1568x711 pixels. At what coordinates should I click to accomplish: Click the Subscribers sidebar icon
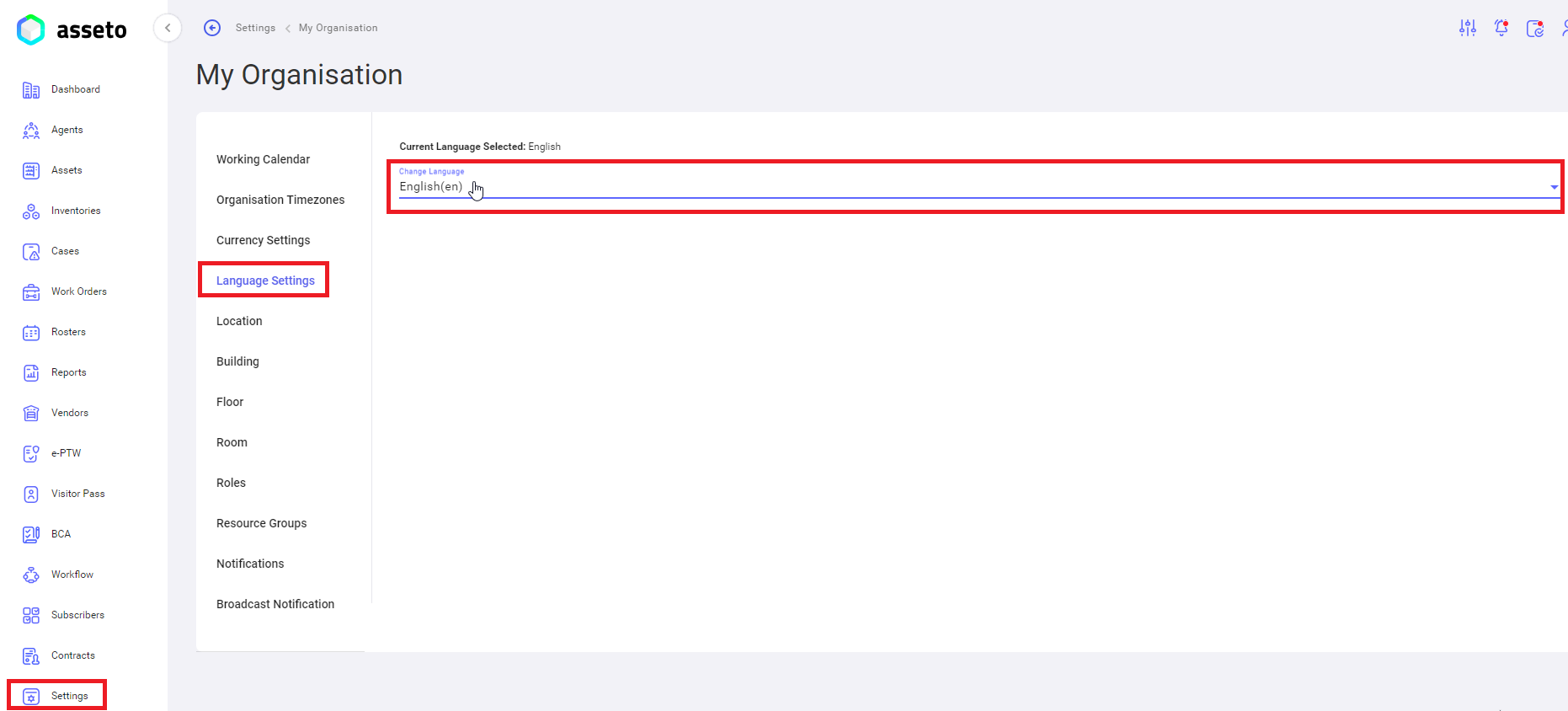point(31,615)
